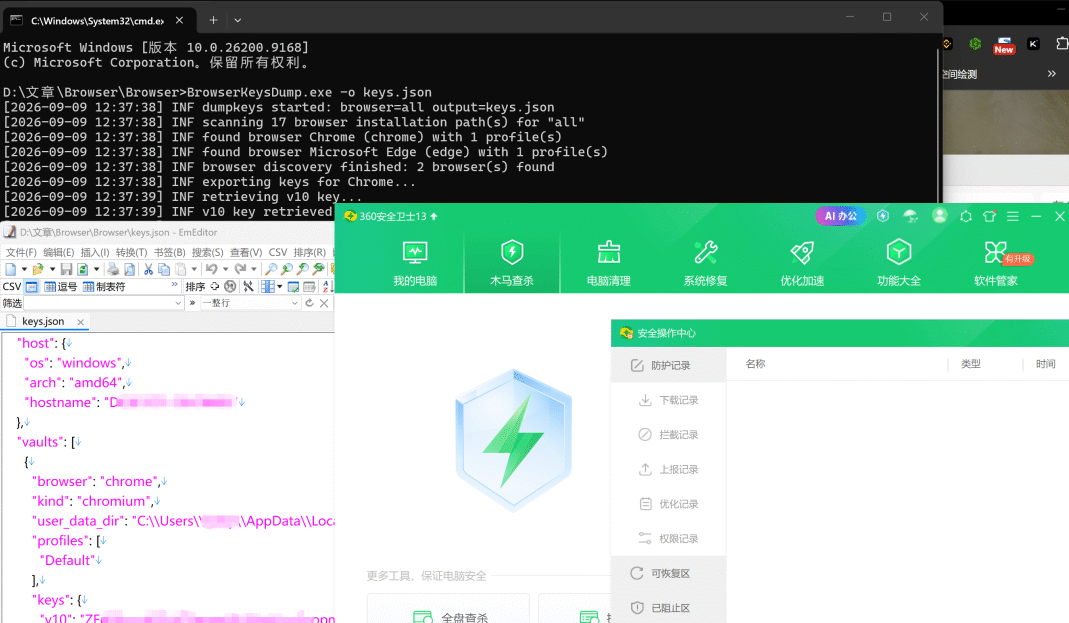Expand New file dropdown arrow in EmEditor
This screenshot has width=1069, height=623.
(24, 269)
